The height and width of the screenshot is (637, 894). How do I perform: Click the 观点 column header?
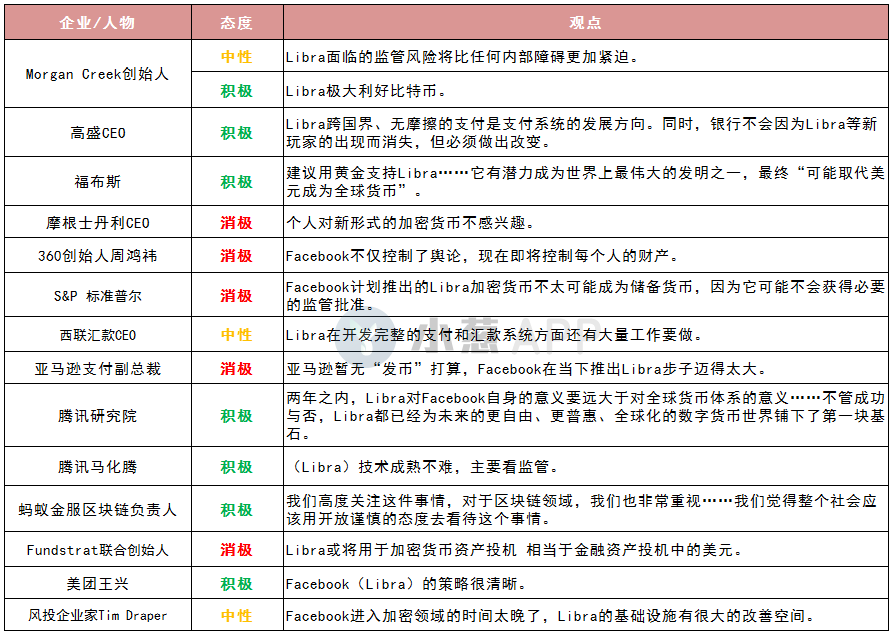pos(586,23)
